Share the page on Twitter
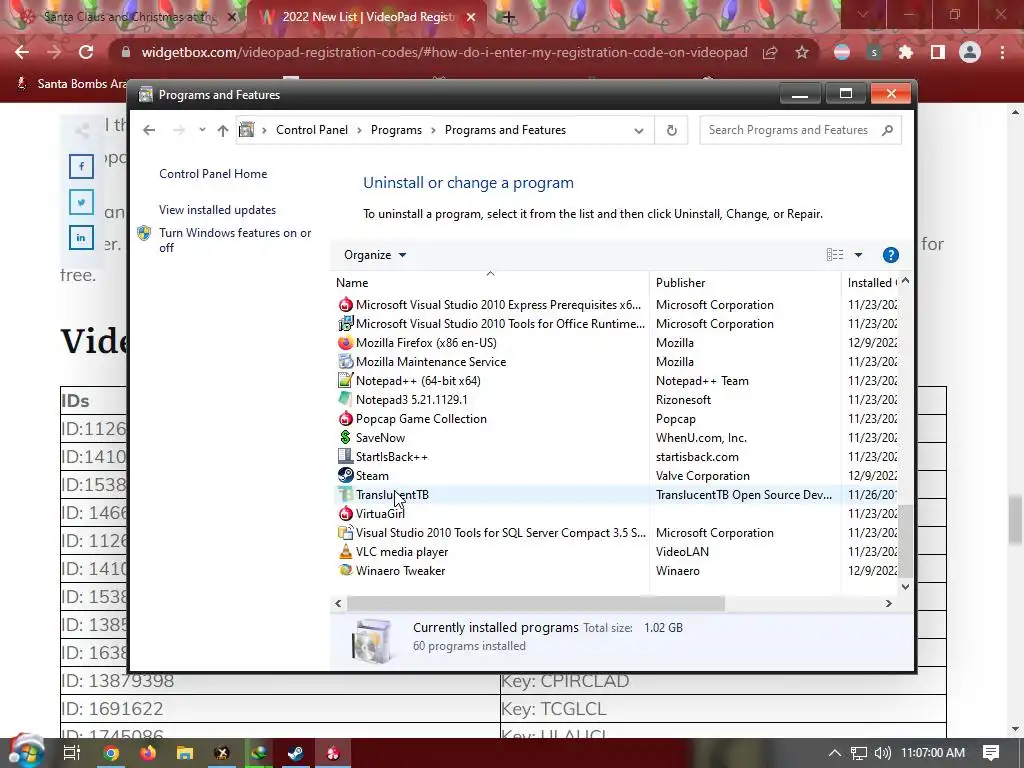1024x768 pixels. [x=82, y=202]
